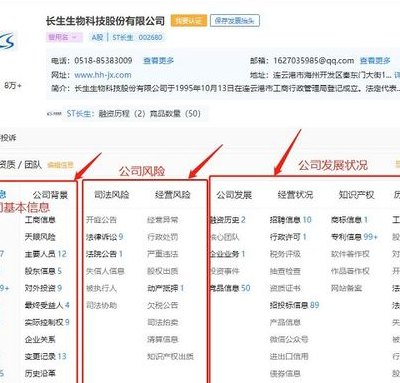The height and width of the screenshot is (383, 400).
Task: Click the email 1627035985@qq.com
Action: (314, 61)
